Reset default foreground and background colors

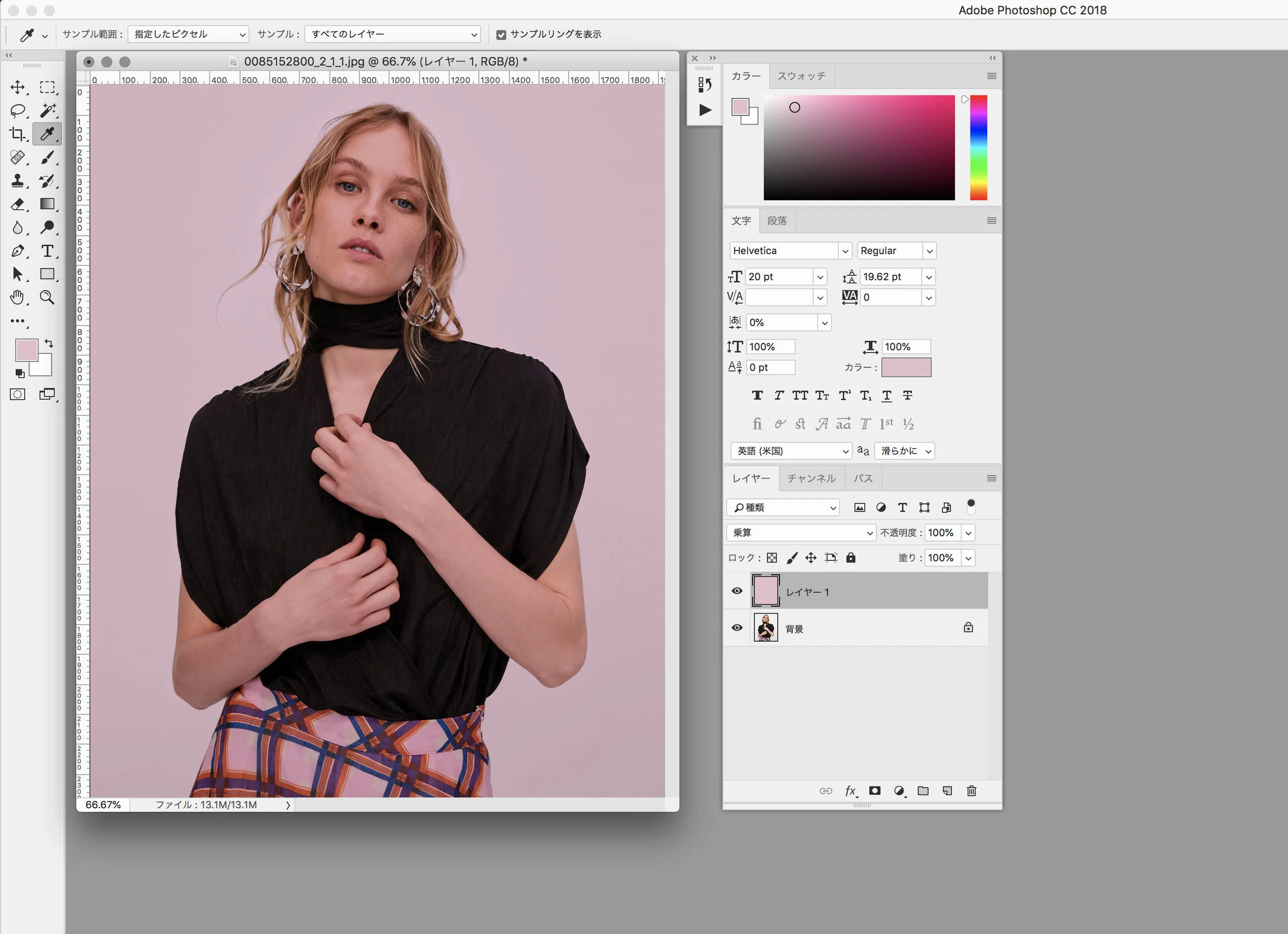[20, 373]
